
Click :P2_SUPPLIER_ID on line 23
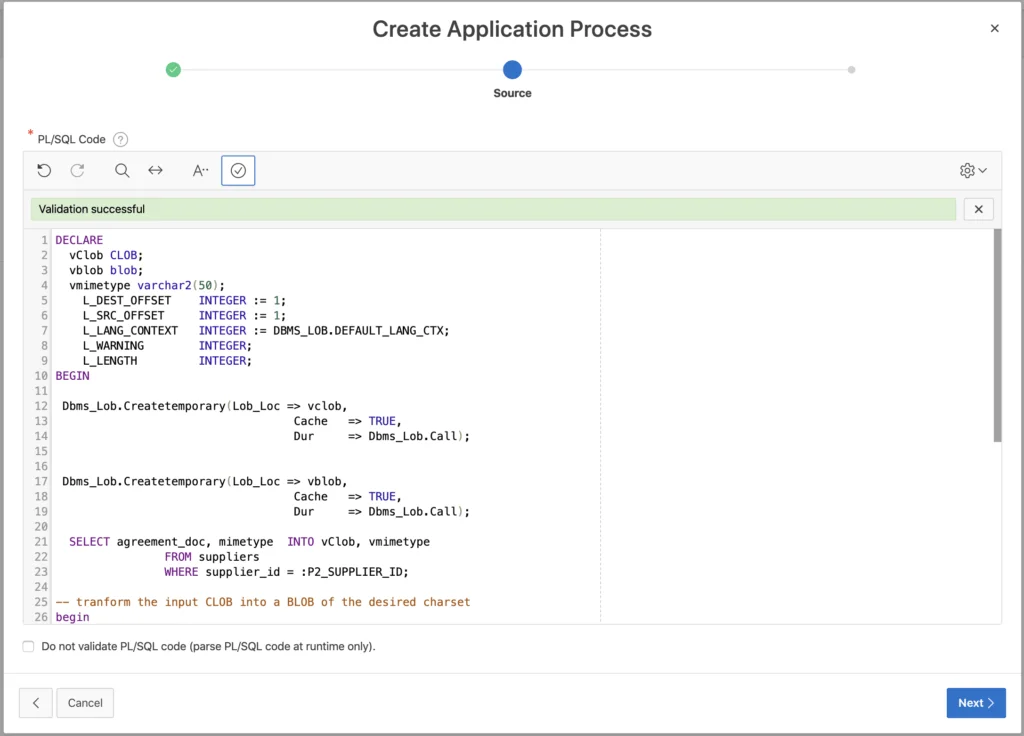[351, 572]
